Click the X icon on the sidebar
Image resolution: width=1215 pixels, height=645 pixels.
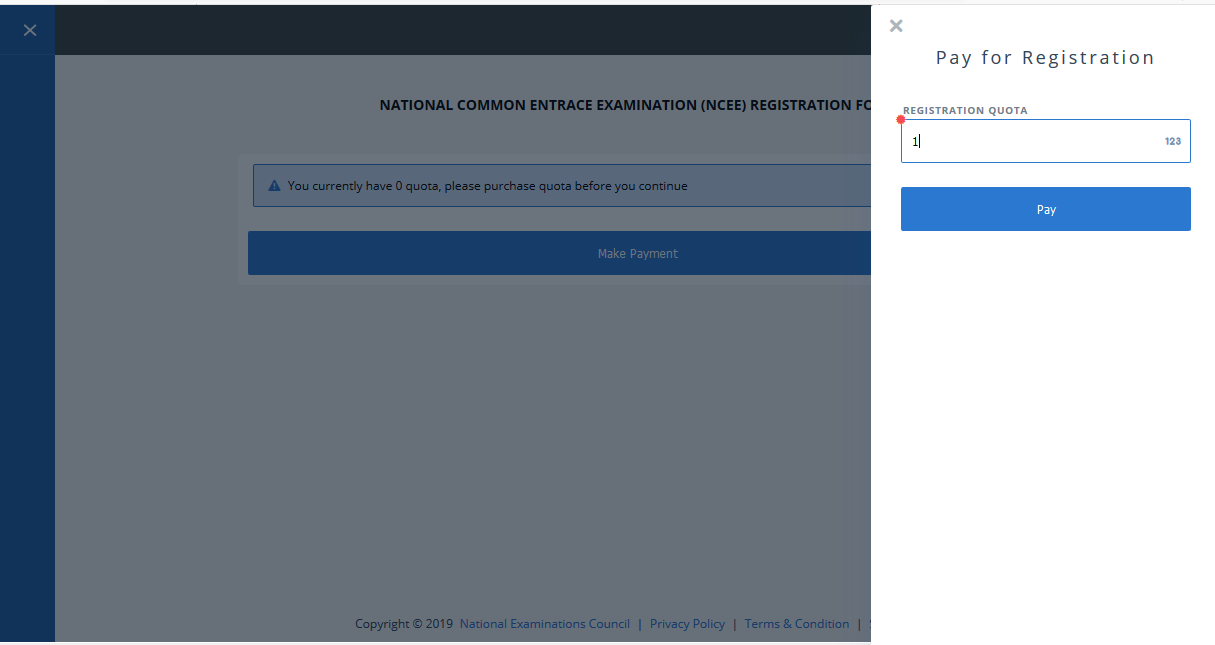[x=28, y=29]
